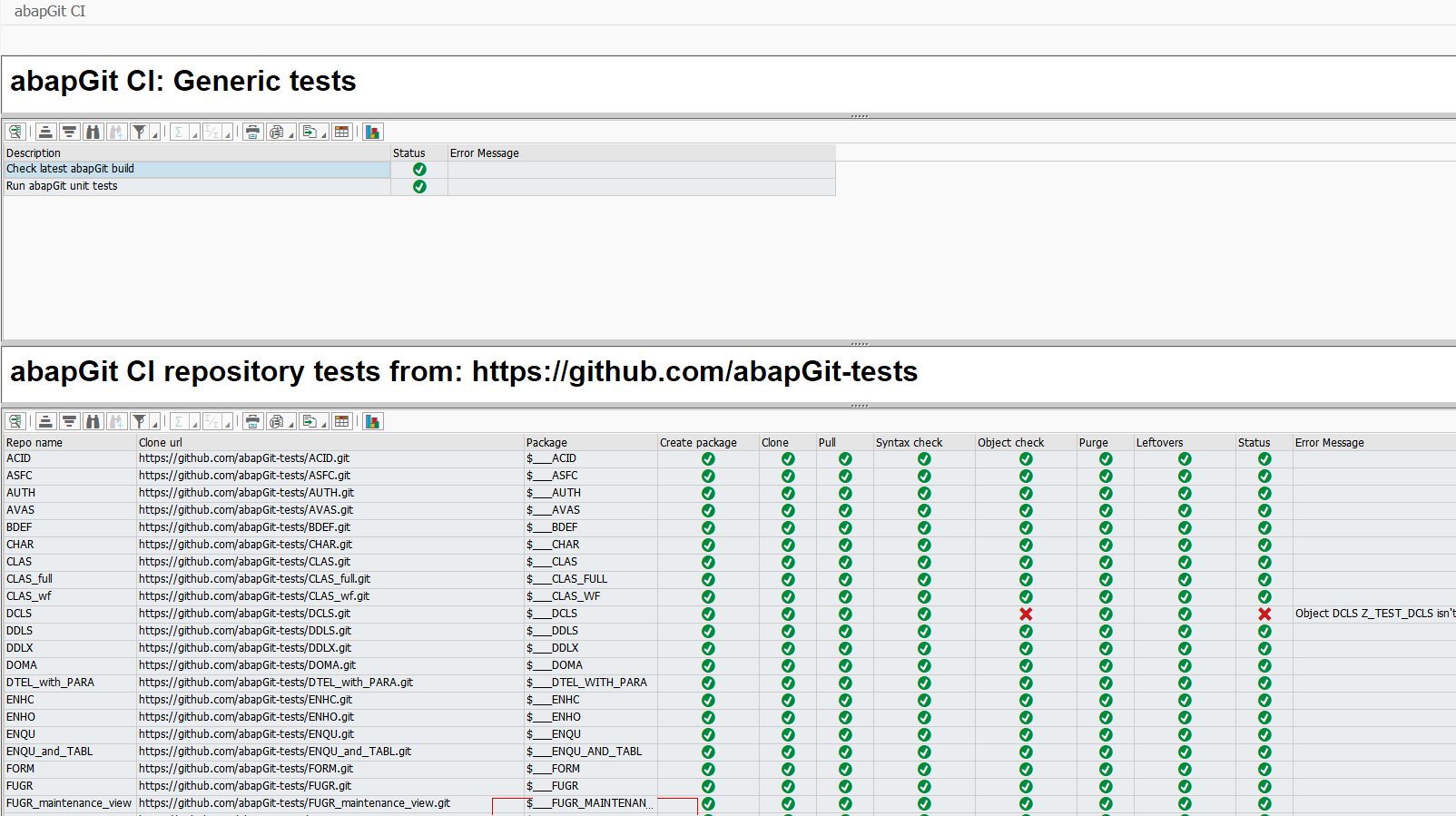Select the Purge column header
Viewport: 1456px width, 816px height.
1105,443
